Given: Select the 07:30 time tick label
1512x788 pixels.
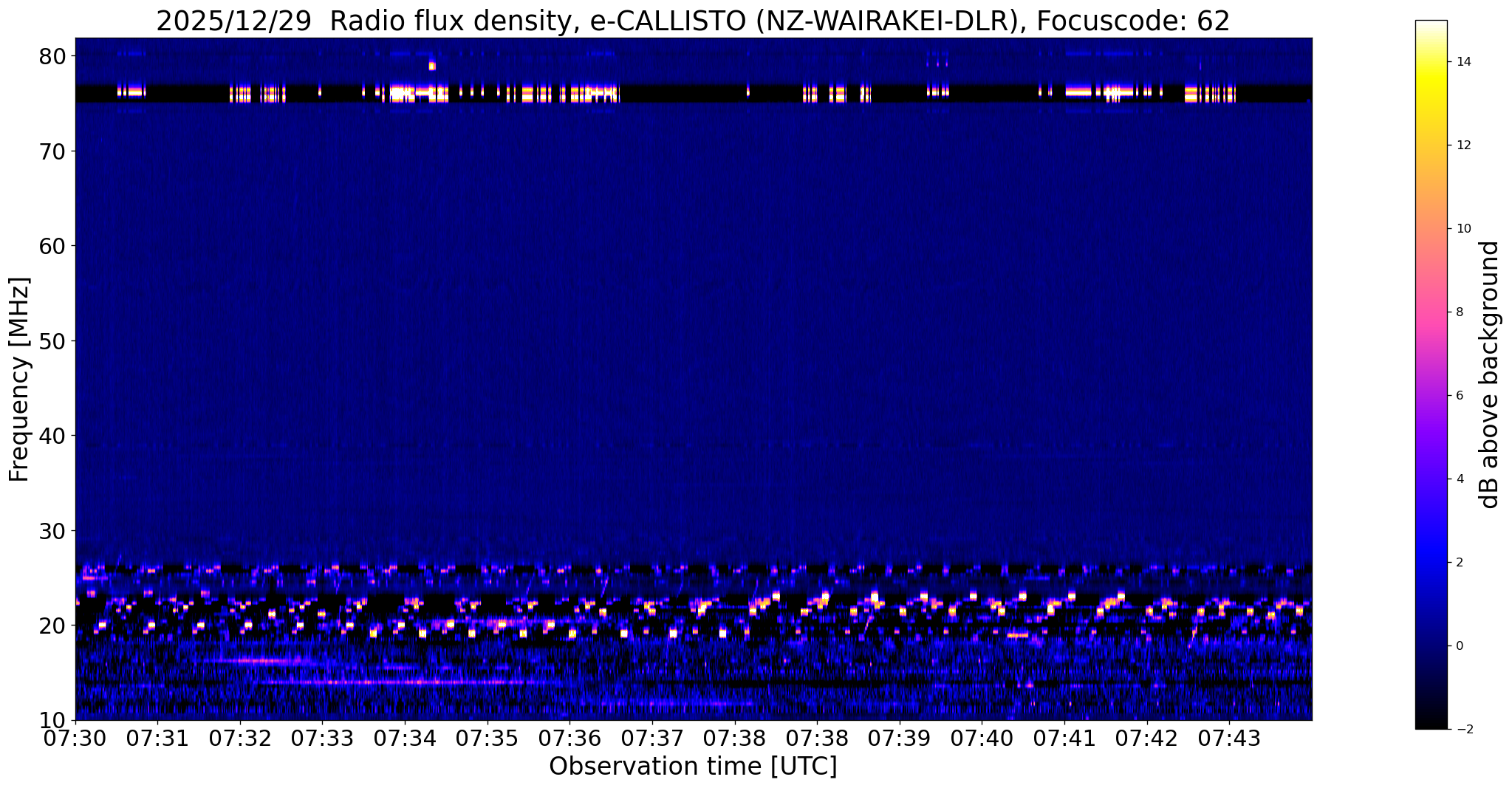Looking at the screenshot, I should pyautogui.click(x=75, y=739).
